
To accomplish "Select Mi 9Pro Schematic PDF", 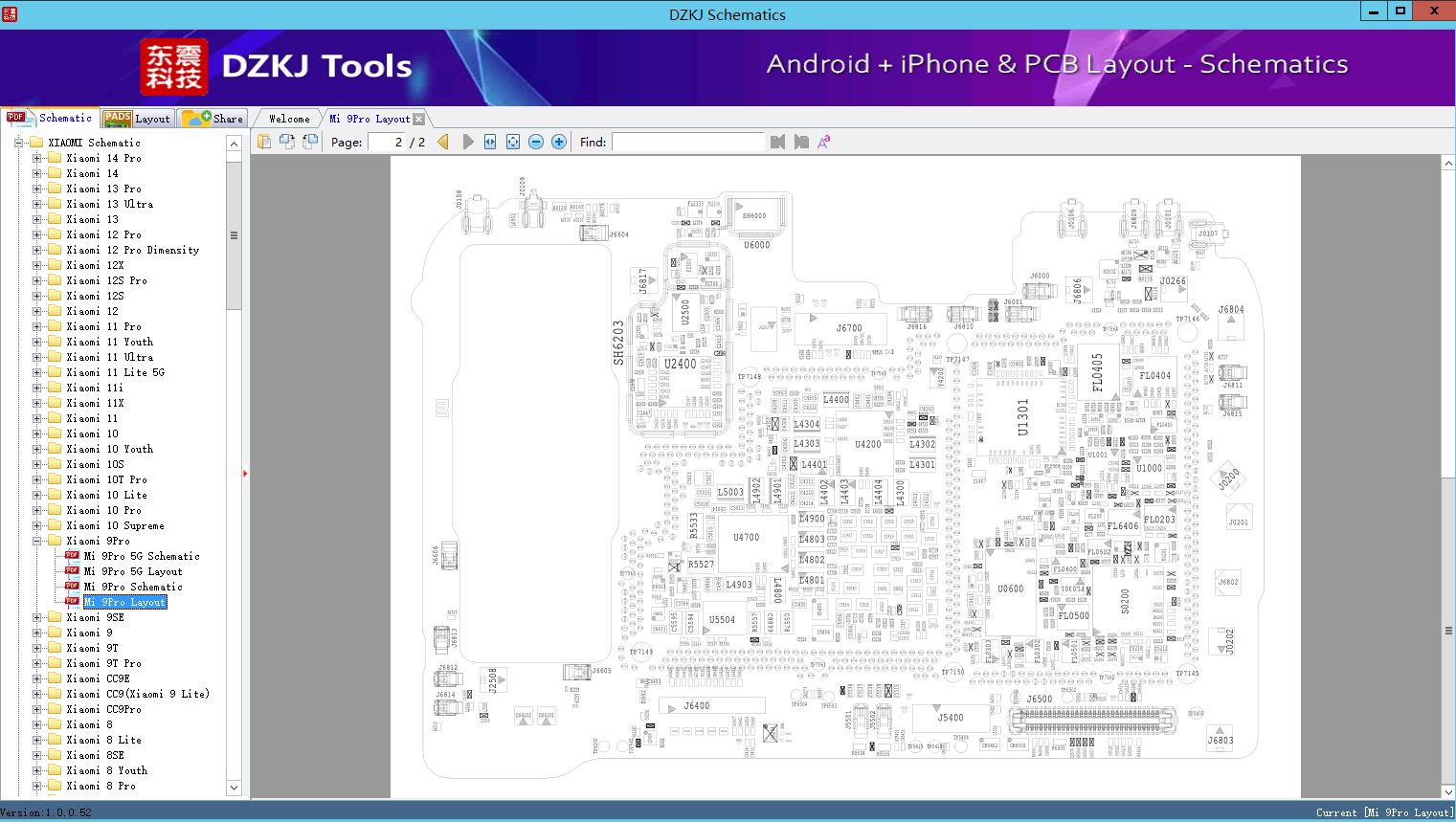I will [x=132, y=587].
